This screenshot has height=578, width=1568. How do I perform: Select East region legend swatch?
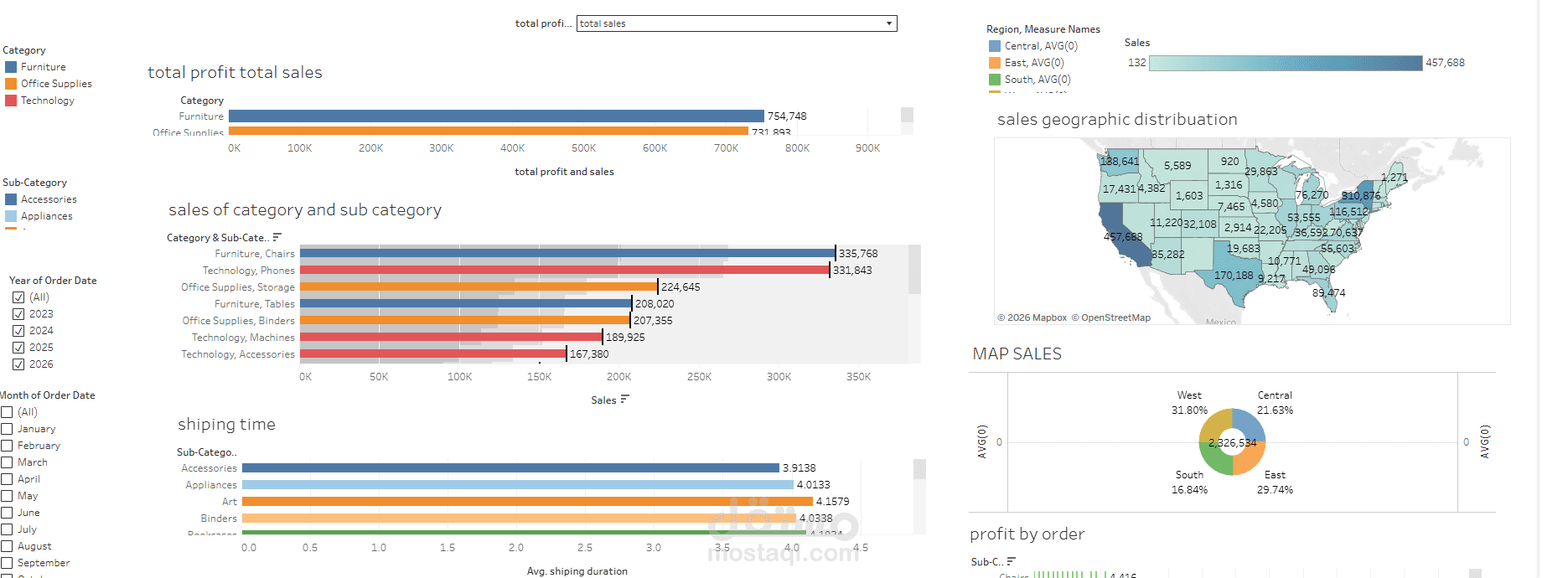click(x=995, y=63)
